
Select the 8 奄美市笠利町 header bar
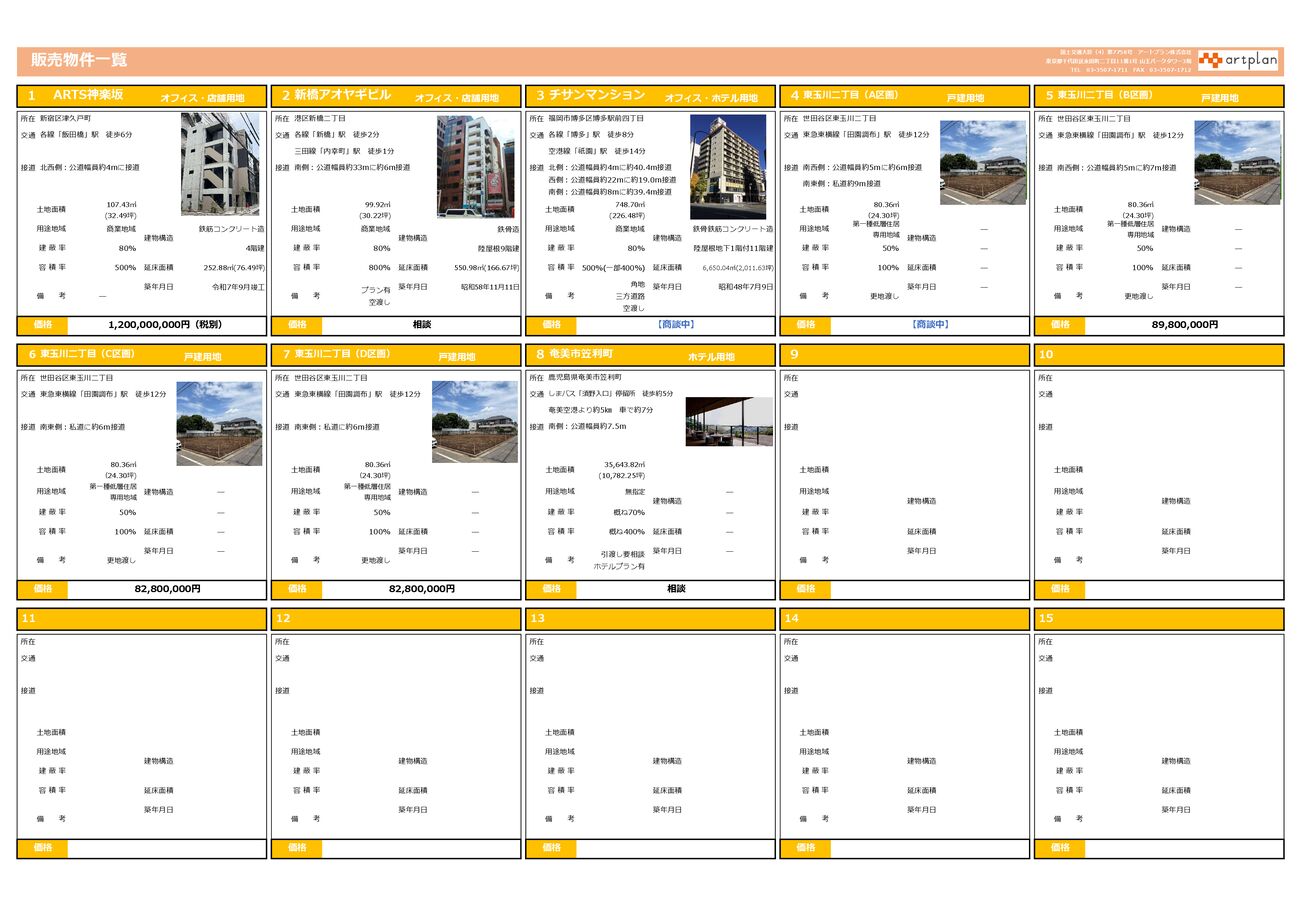650,355
